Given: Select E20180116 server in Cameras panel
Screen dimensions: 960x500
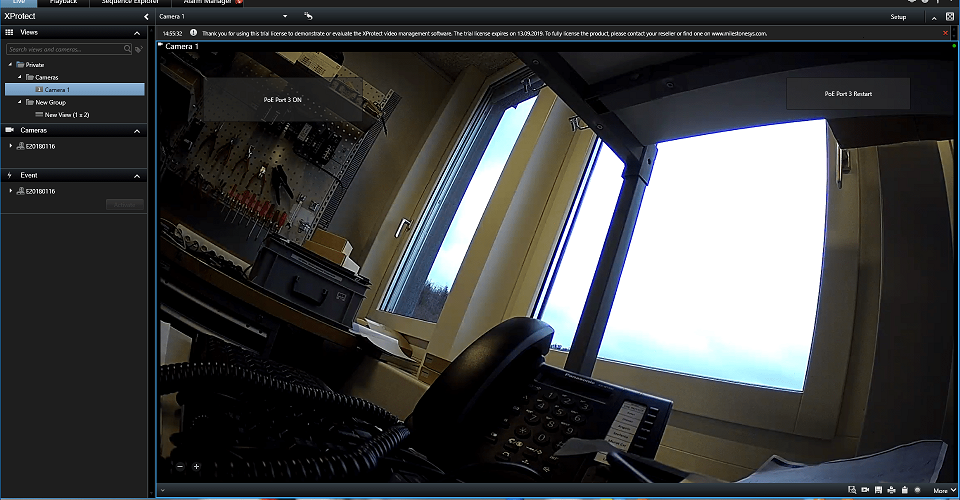Looking at the screenshot, I should click(x=36, y=146).
